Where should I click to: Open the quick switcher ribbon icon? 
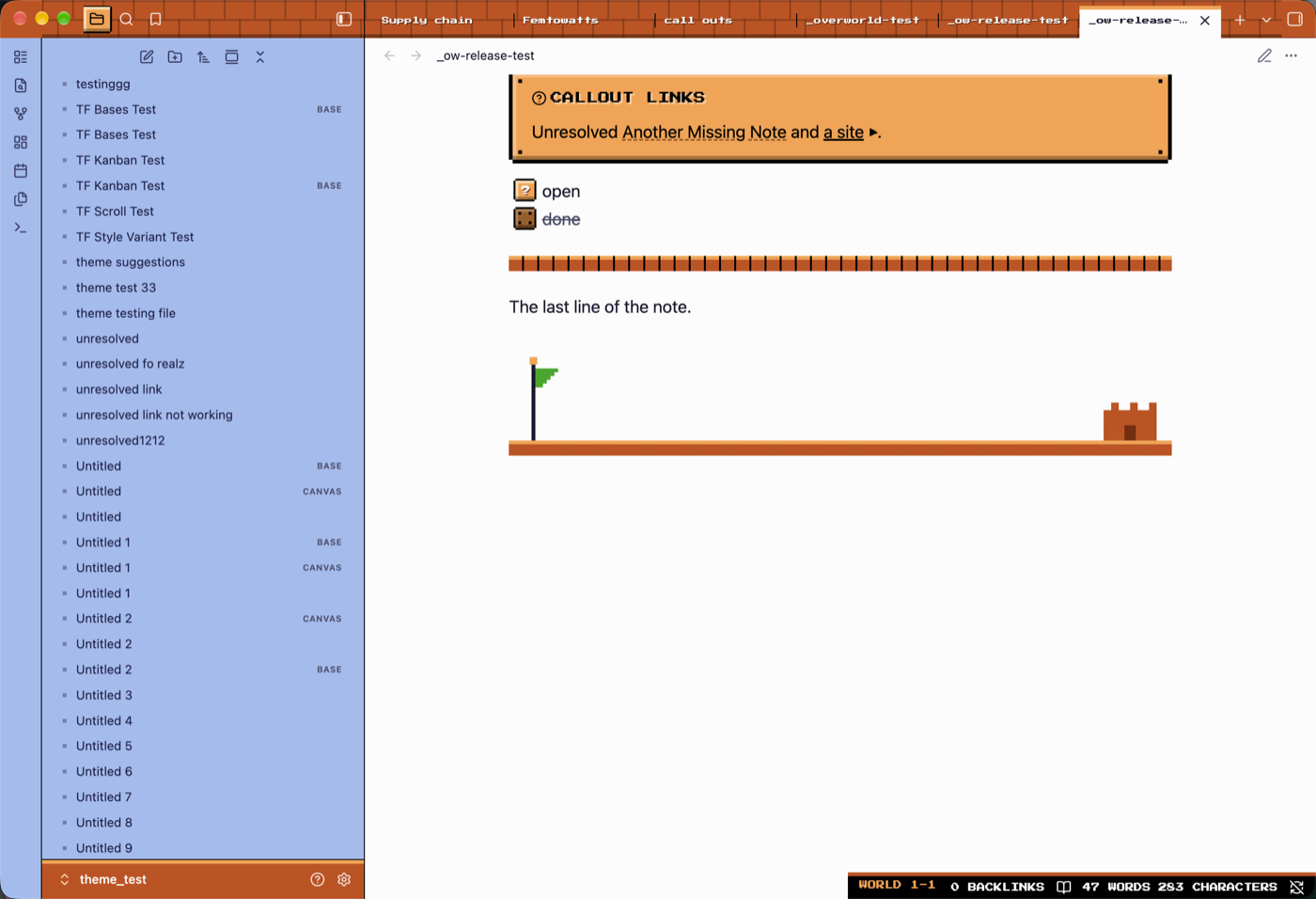pyautogui.click(x=21, y=86)
